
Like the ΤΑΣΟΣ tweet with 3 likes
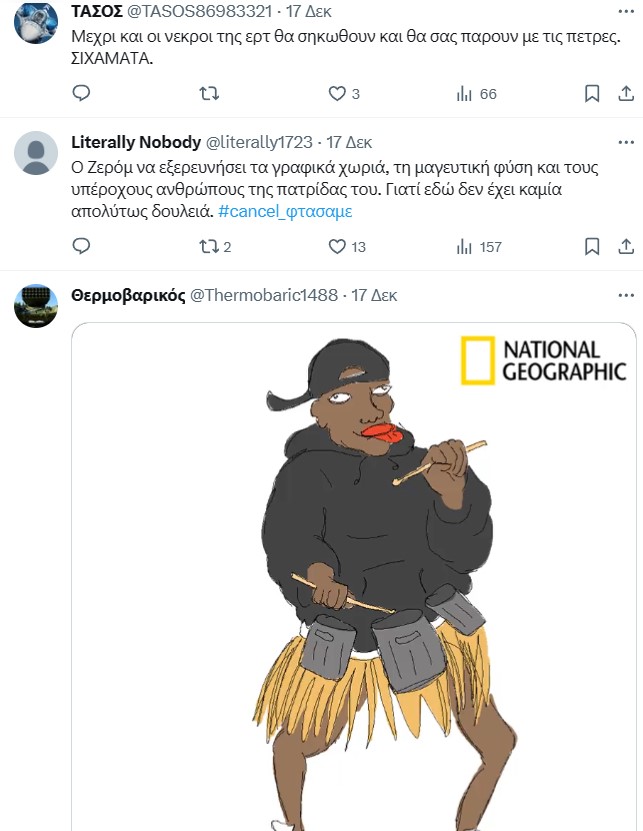(338, 93)
